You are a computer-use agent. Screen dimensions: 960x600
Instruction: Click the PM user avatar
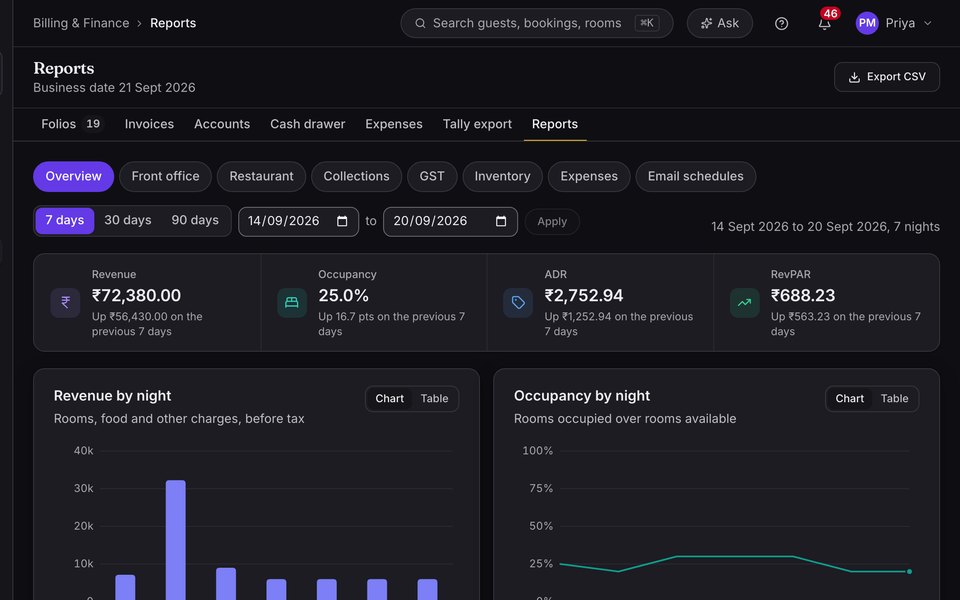coord(867,23)
